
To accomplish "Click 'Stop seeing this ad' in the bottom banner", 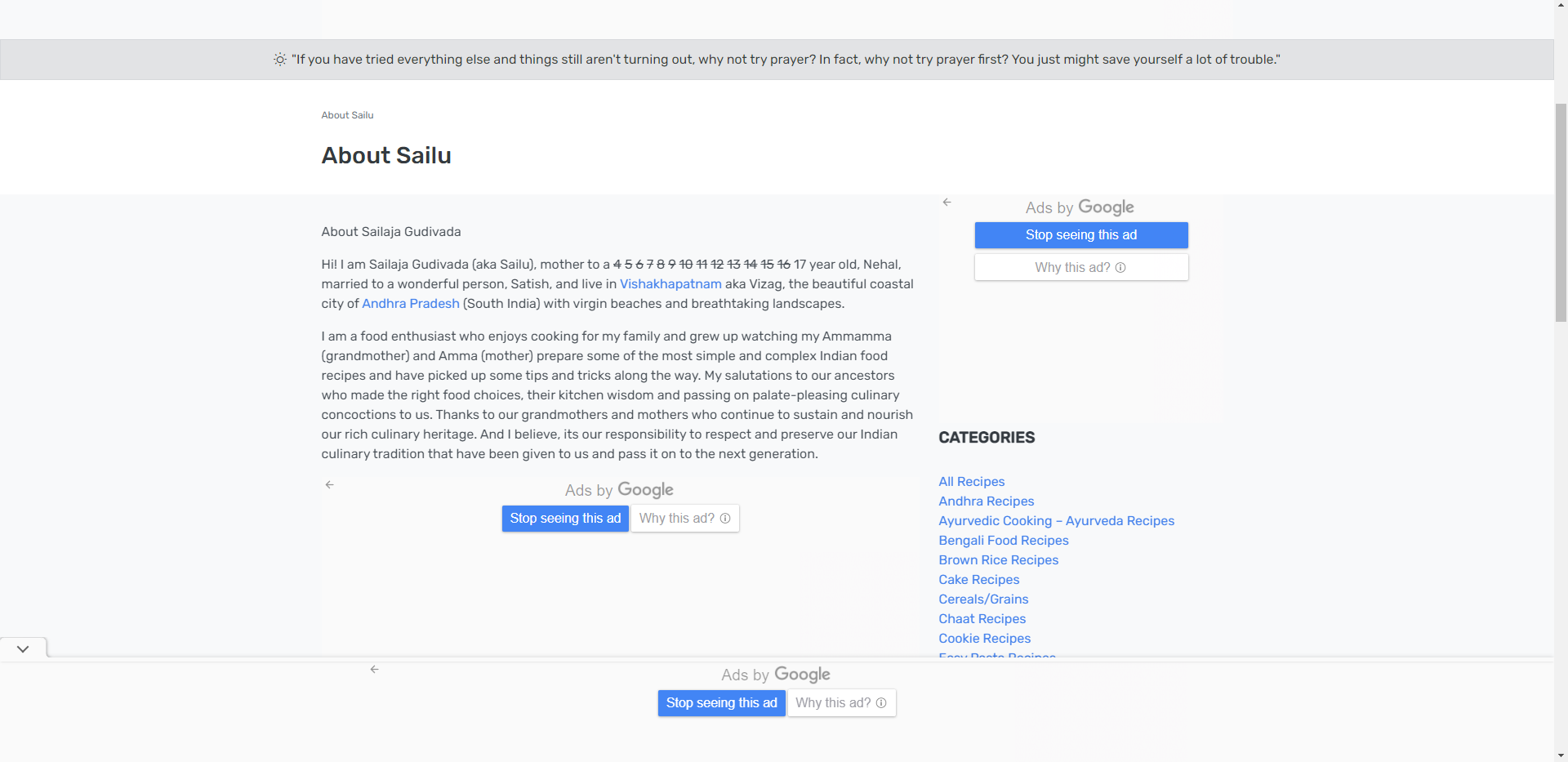I will point(721,703).
